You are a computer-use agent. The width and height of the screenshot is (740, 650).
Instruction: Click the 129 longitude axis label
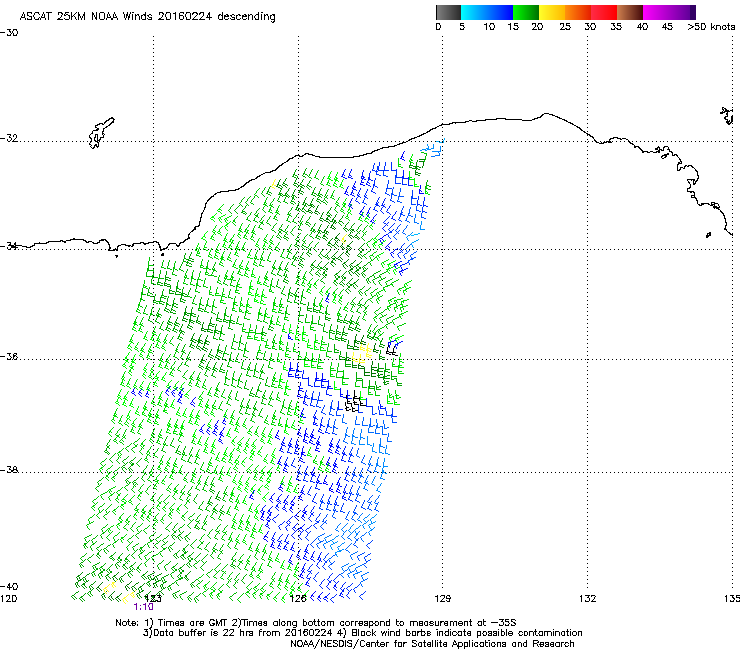442,599
